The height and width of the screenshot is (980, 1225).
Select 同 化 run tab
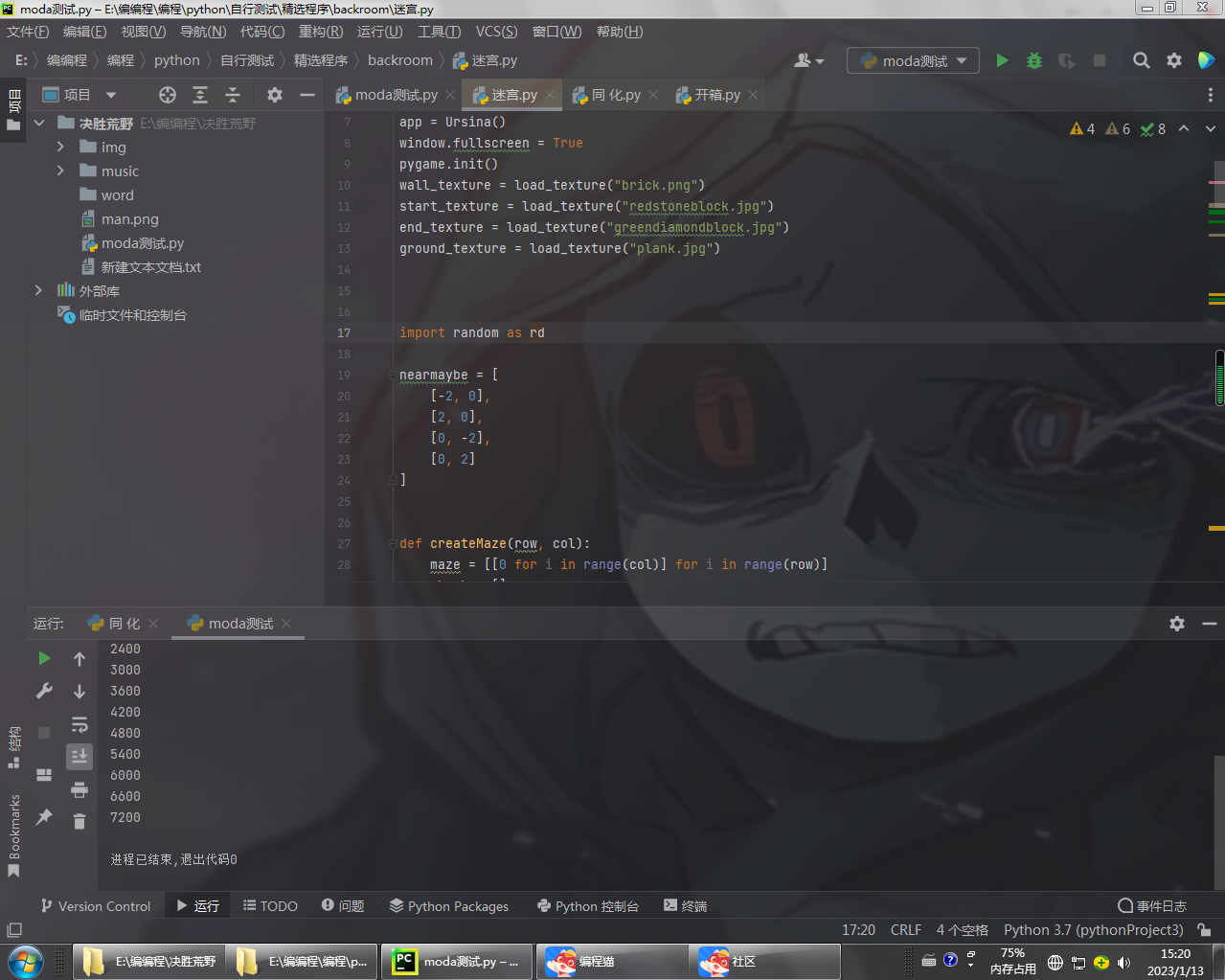(124, 624)
